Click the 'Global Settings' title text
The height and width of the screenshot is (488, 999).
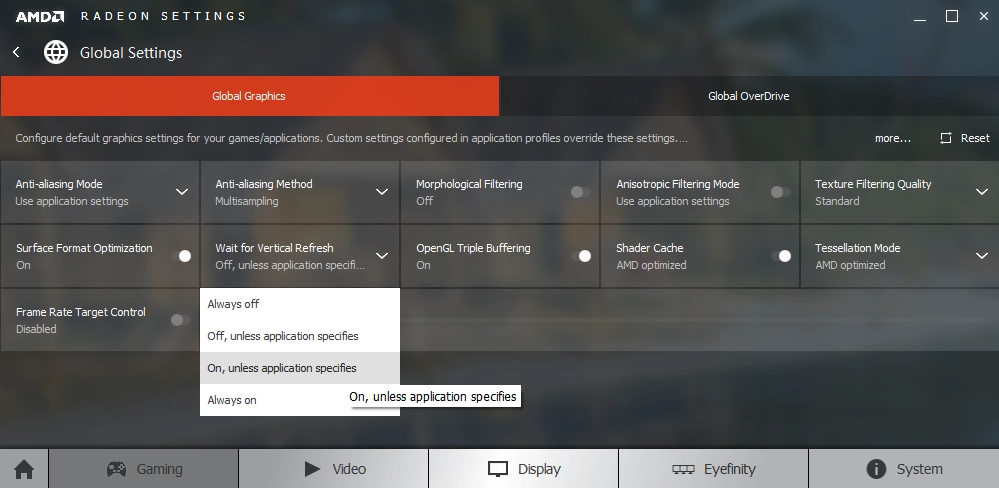(131, 53)
